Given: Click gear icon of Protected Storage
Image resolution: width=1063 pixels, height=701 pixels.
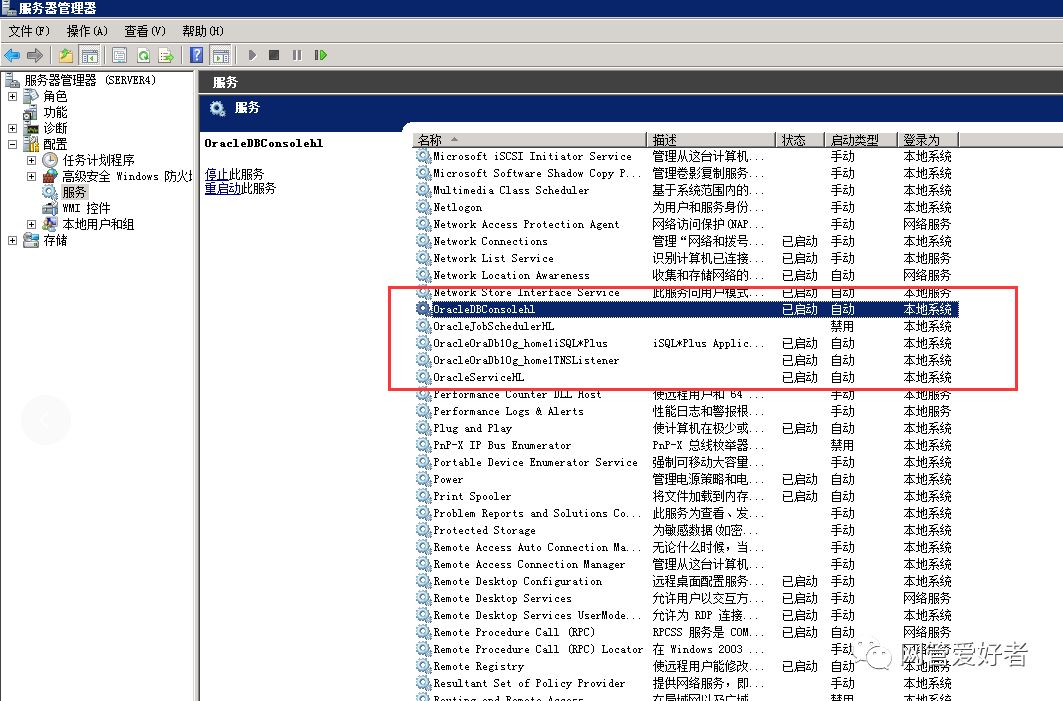Looking at the screenshot, I should click(424, 530).
